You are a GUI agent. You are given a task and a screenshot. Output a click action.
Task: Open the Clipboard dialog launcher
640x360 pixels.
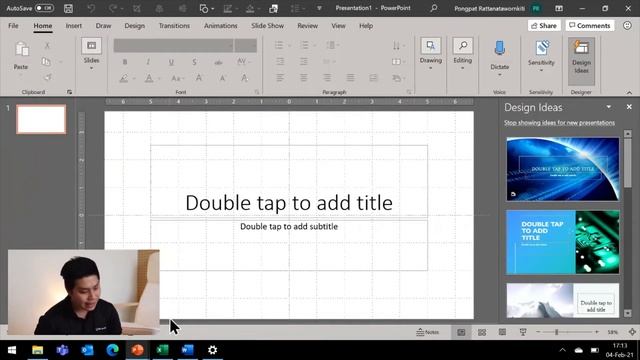69,92
